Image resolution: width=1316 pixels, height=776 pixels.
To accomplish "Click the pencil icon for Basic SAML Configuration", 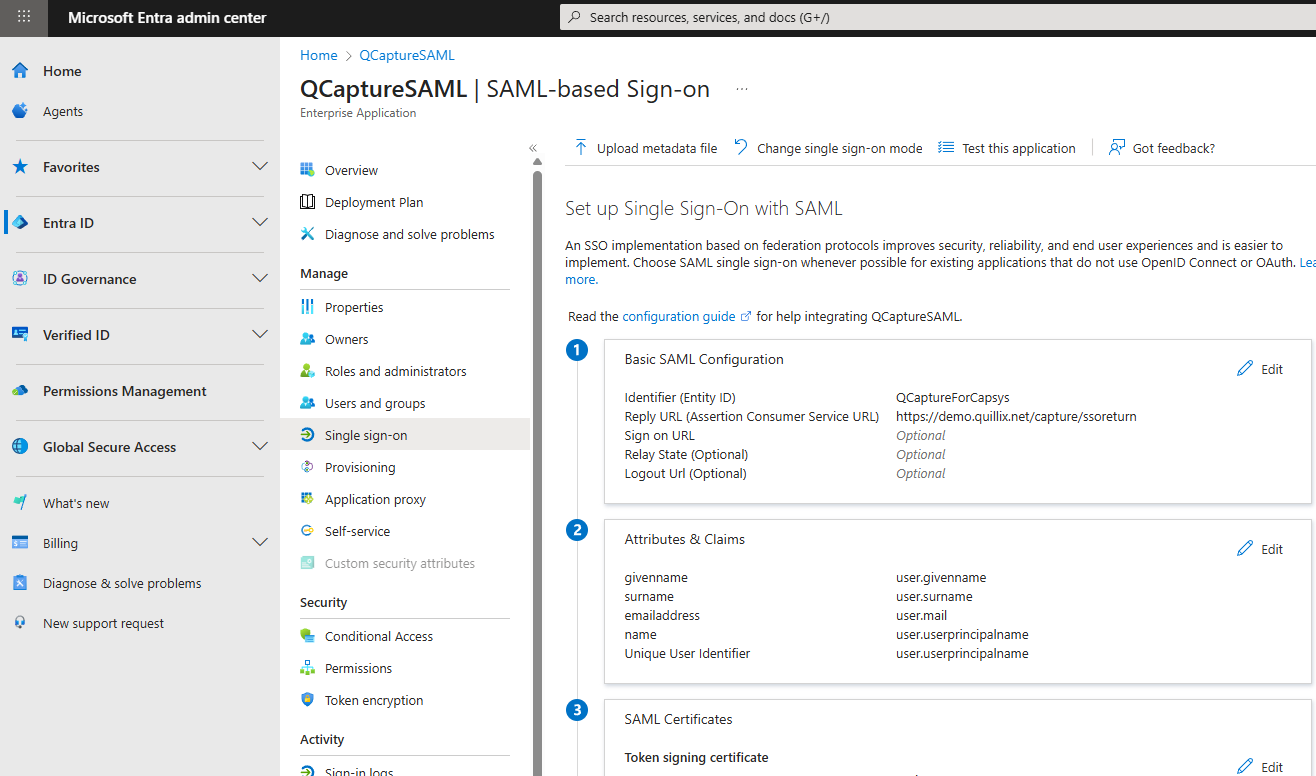I will 1245,369.
